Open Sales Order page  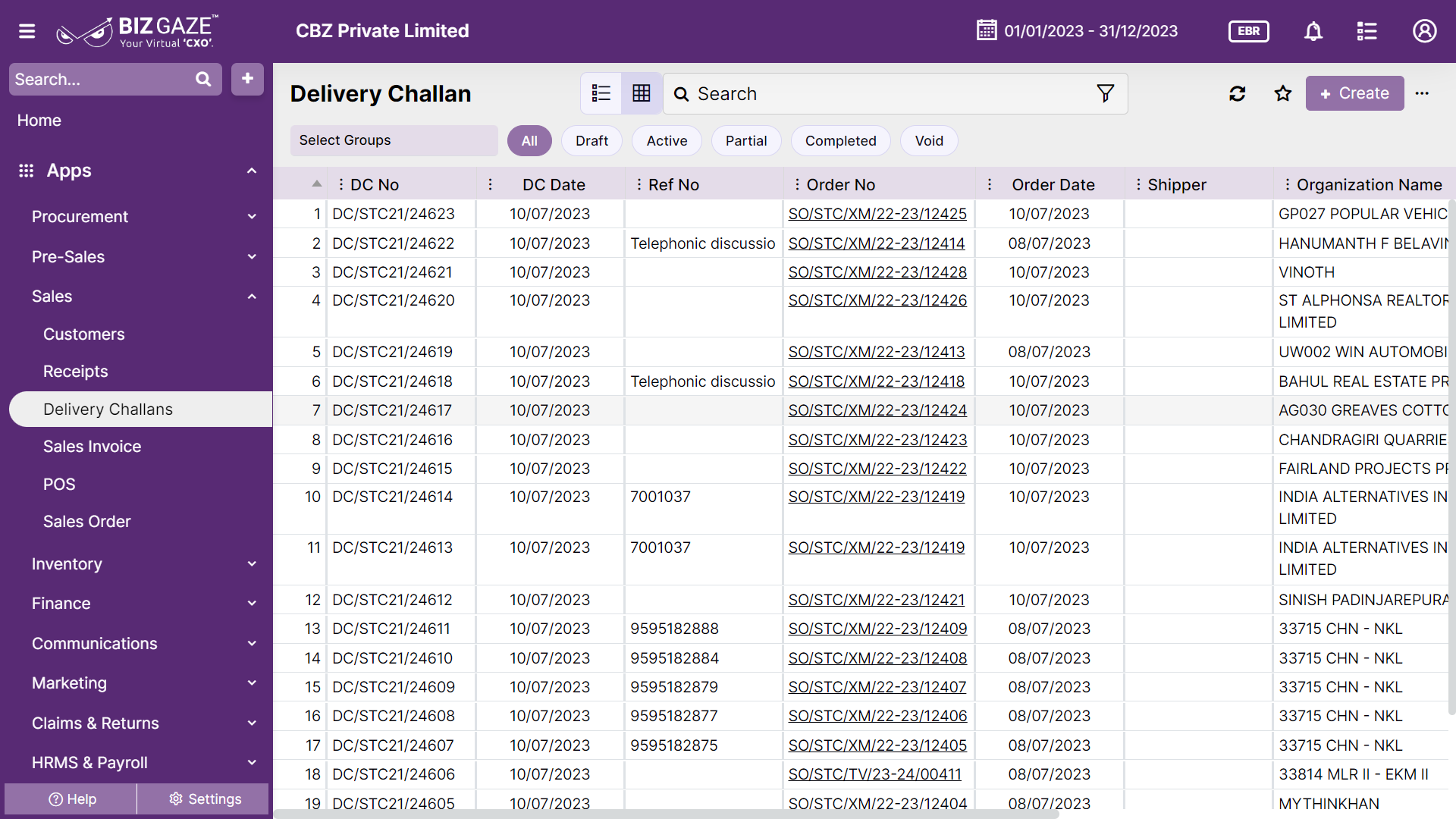[x=86, y=522]
